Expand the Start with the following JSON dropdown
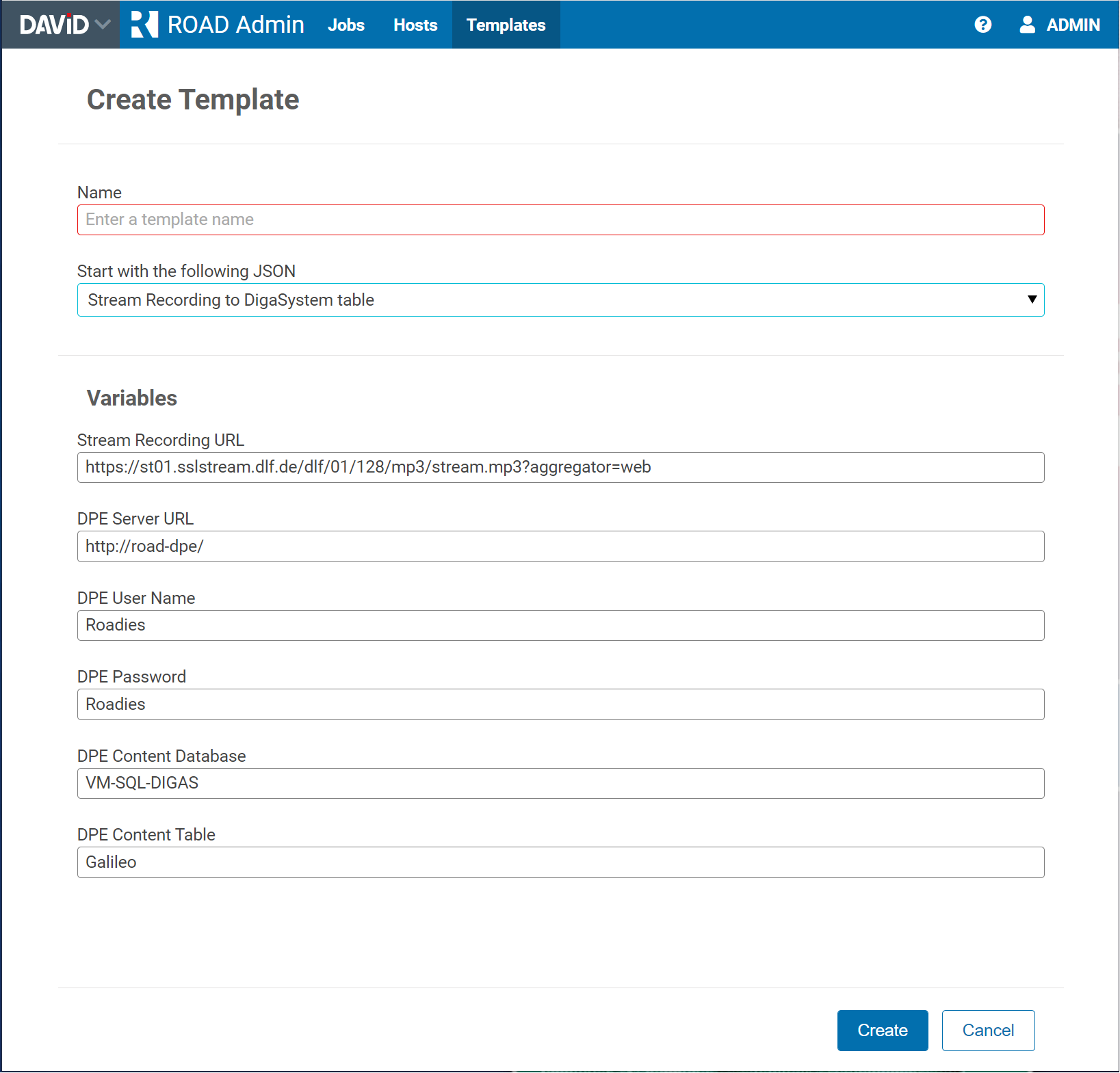 [560, 300]
